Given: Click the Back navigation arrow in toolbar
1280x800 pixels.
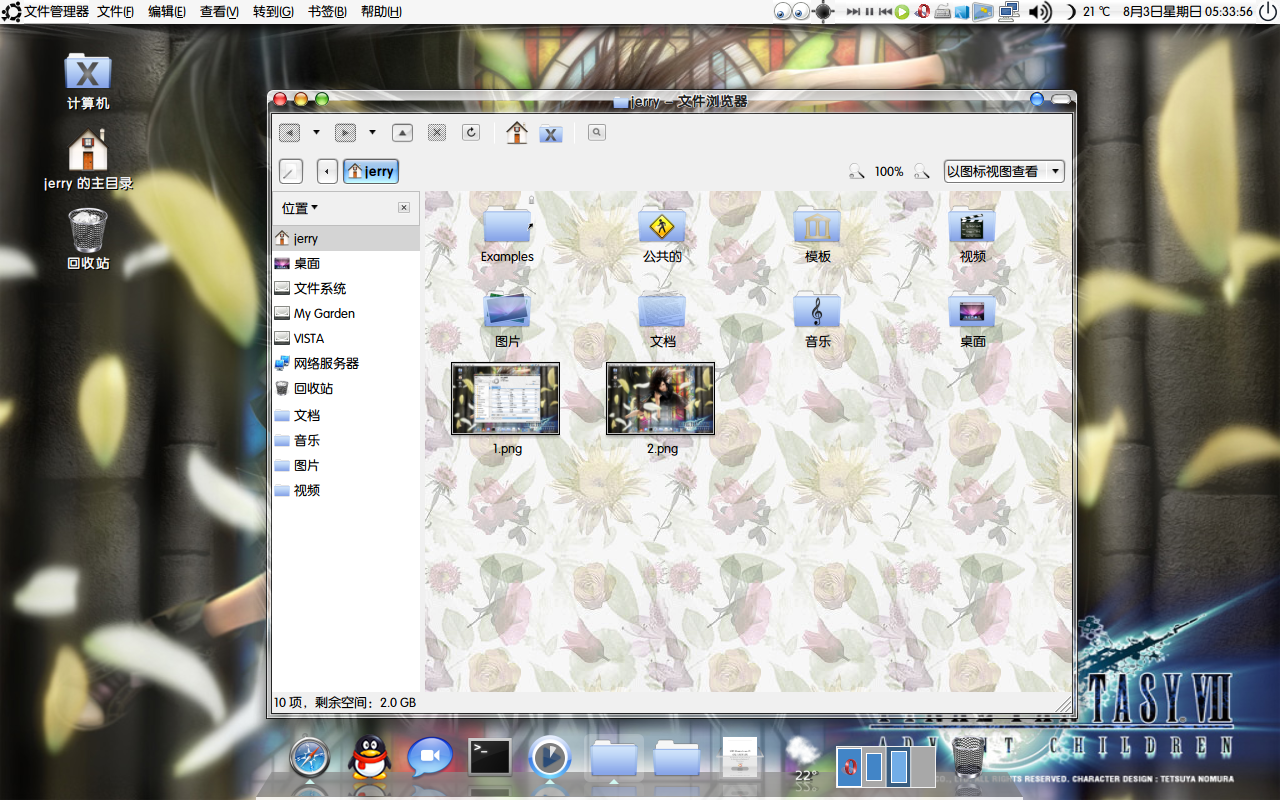Looking at the screenshot, I should (290, 132).
